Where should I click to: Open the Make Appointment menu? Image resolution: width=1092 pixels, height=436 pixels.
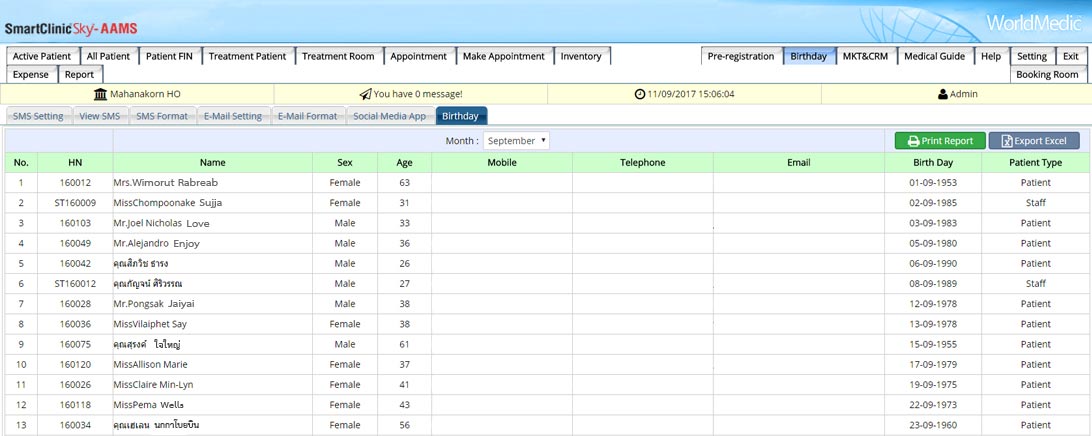tap(504, 57)
